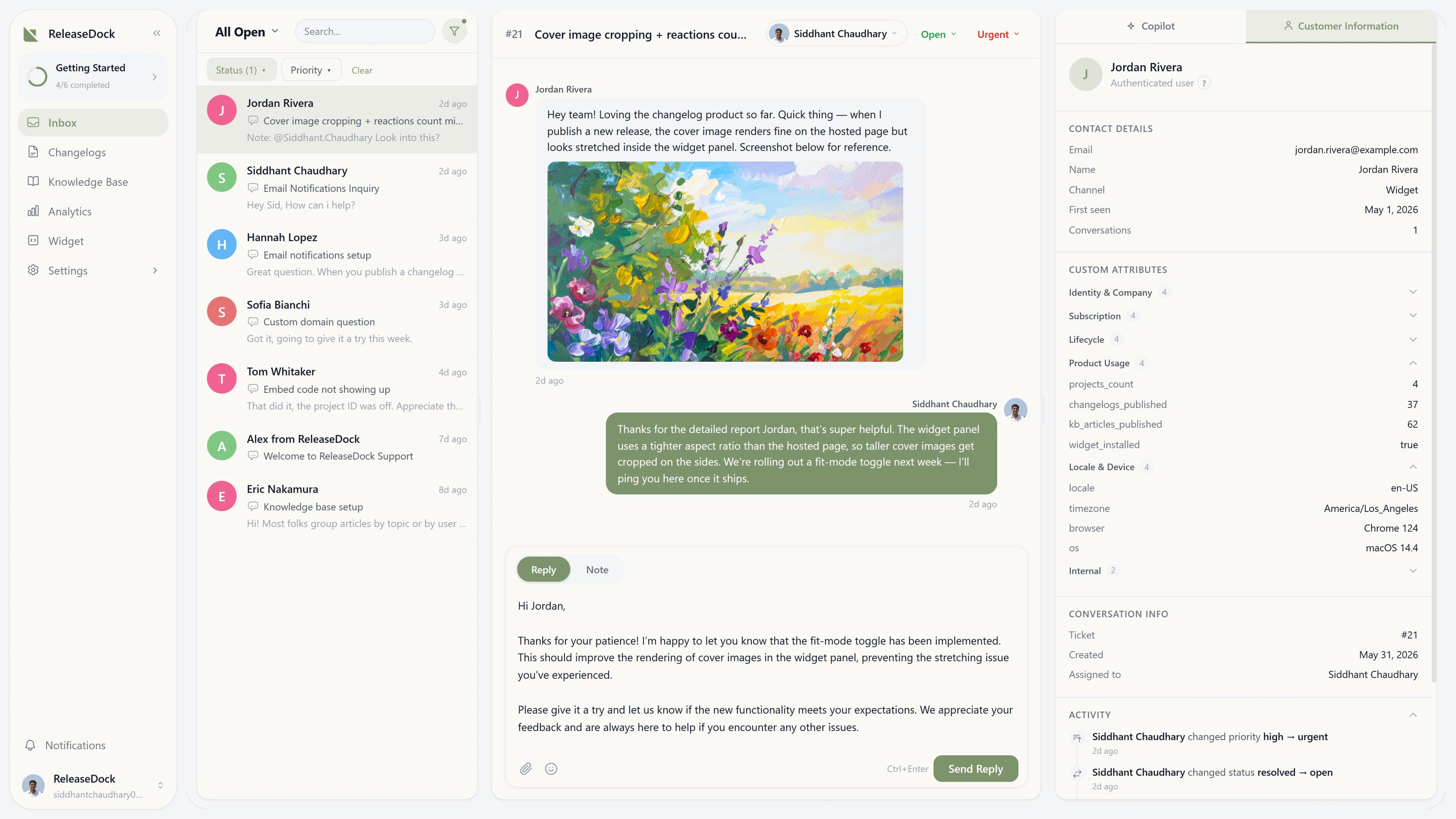Click Jordan Rivera's avatar in conversation list
The height and width of the screenshot is (819, 1456).
[x=221, y=110]
